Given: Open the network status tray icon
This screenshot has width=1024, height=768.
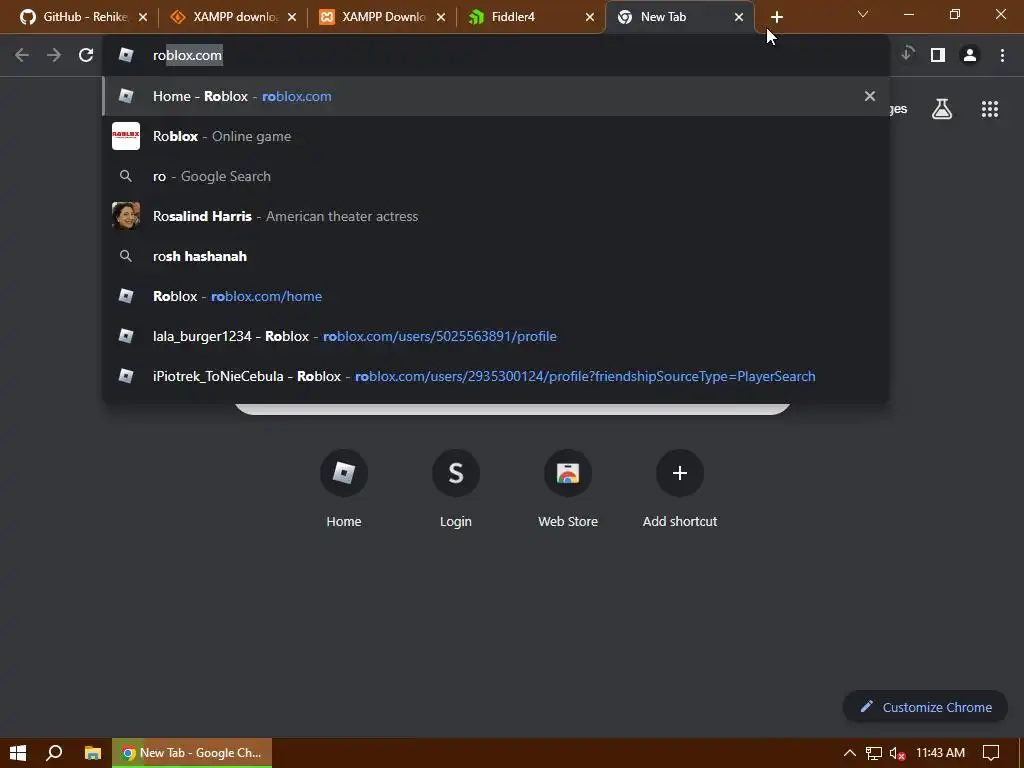Looking at the screenshot, I should (x=873, y=753).
